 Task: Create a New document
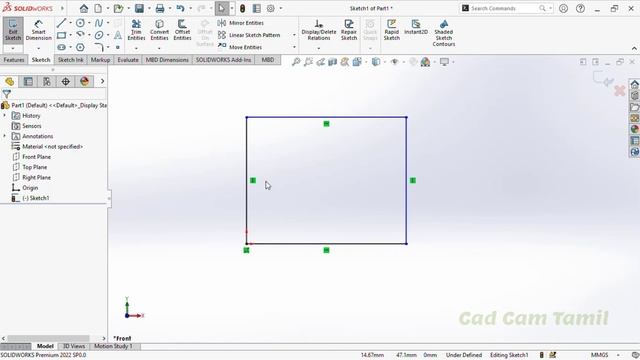pyautogui.click(x=98, y=8)
